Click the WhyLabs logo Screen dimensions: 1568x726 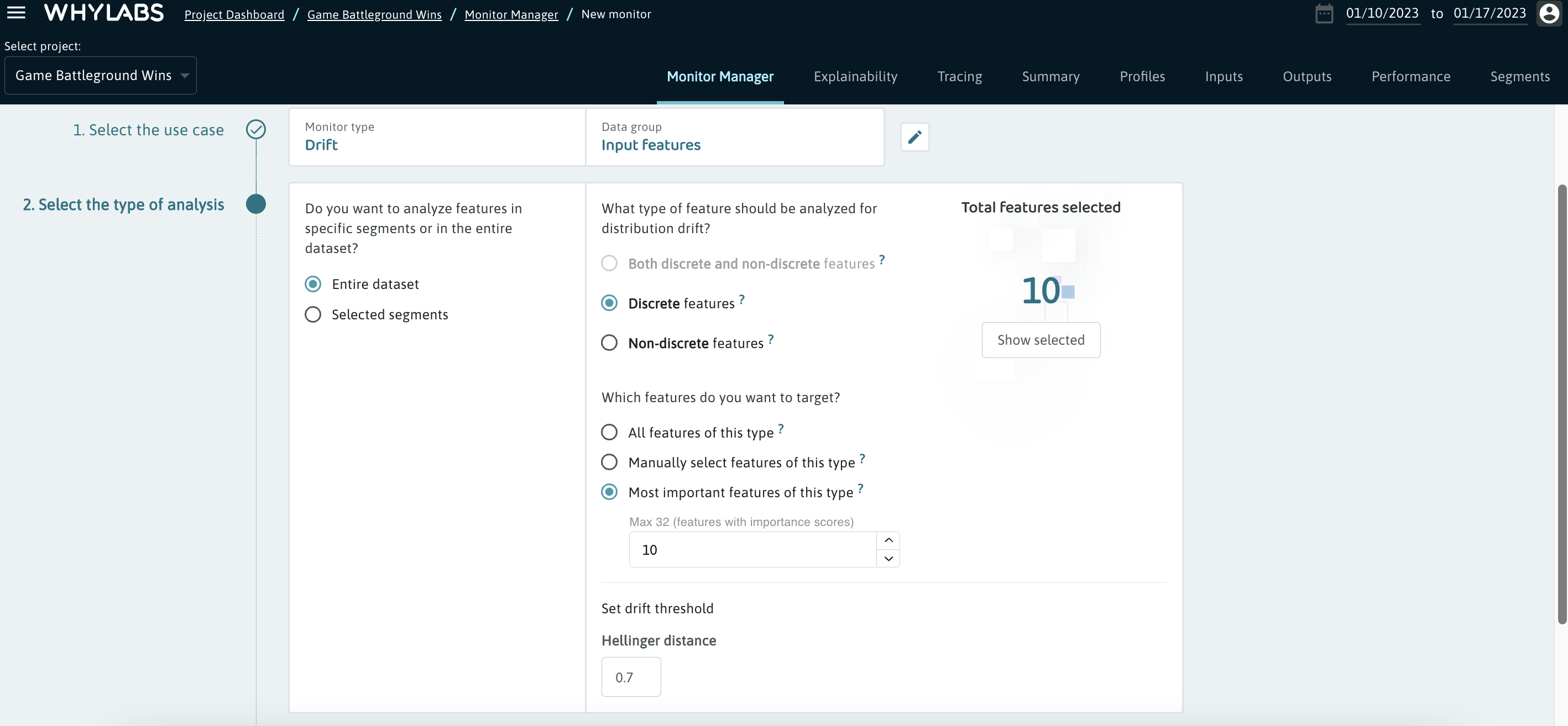pyautogui.click(x=103, y=12)
